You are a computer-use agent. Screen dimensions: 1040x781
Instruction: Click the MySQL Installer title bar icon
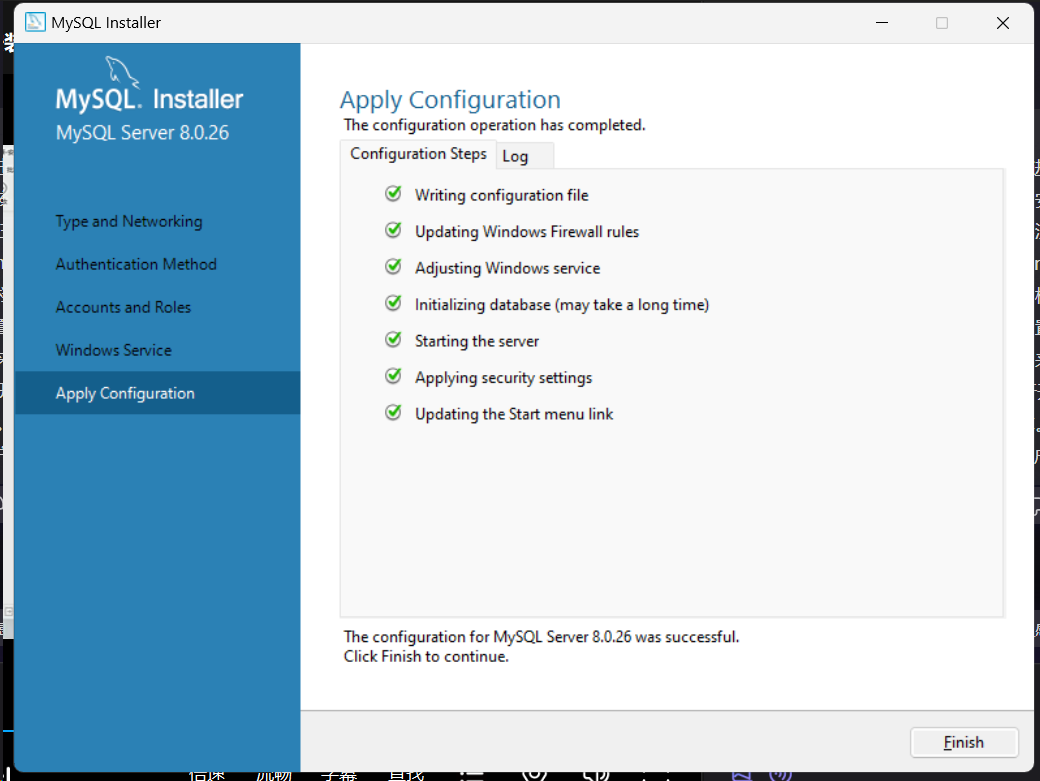(x=35, y=22)
